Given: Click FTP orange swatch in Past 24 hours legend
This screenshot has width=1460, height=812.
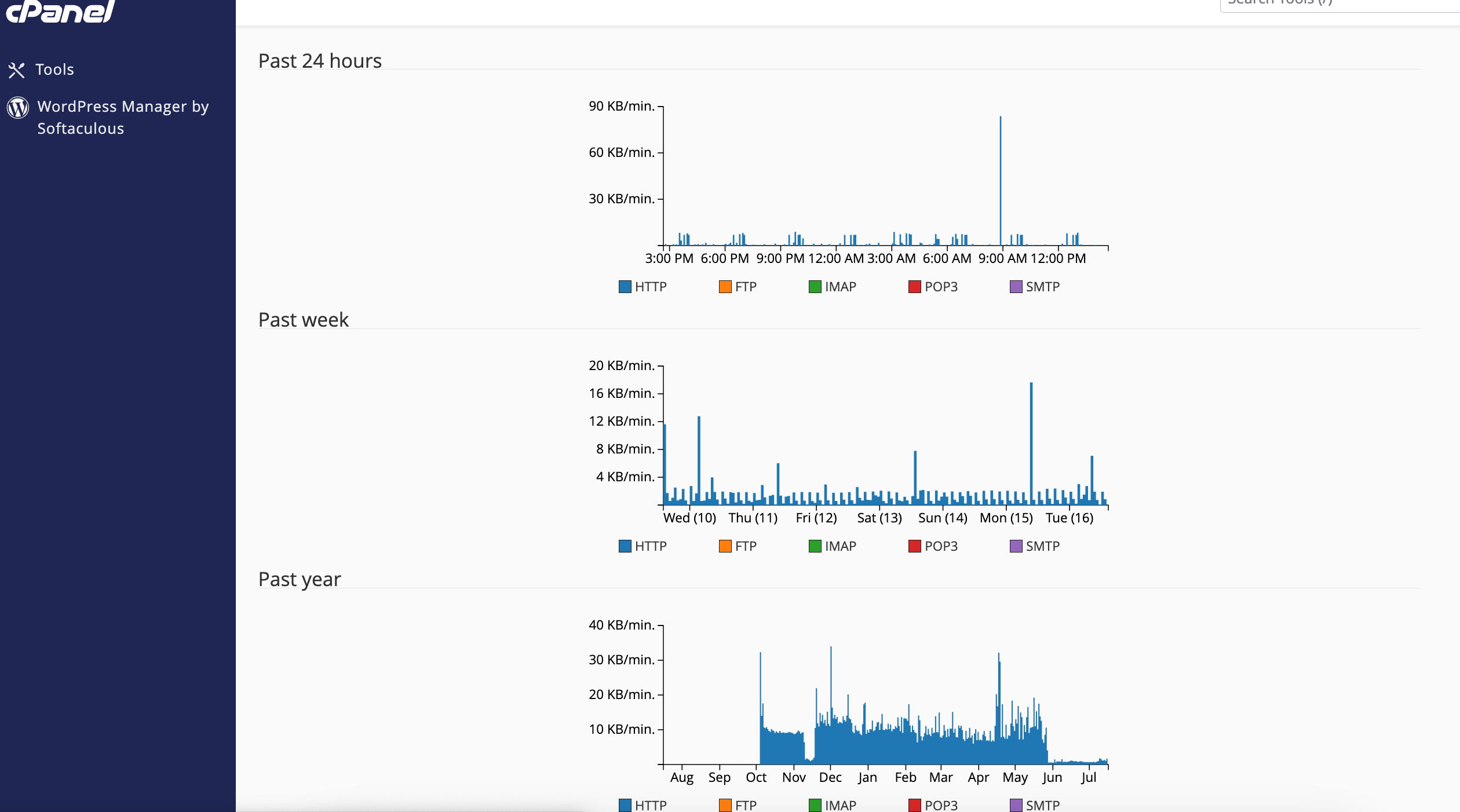Looking at the screenshot, I should pyautogui.click(x=725, y=287).
